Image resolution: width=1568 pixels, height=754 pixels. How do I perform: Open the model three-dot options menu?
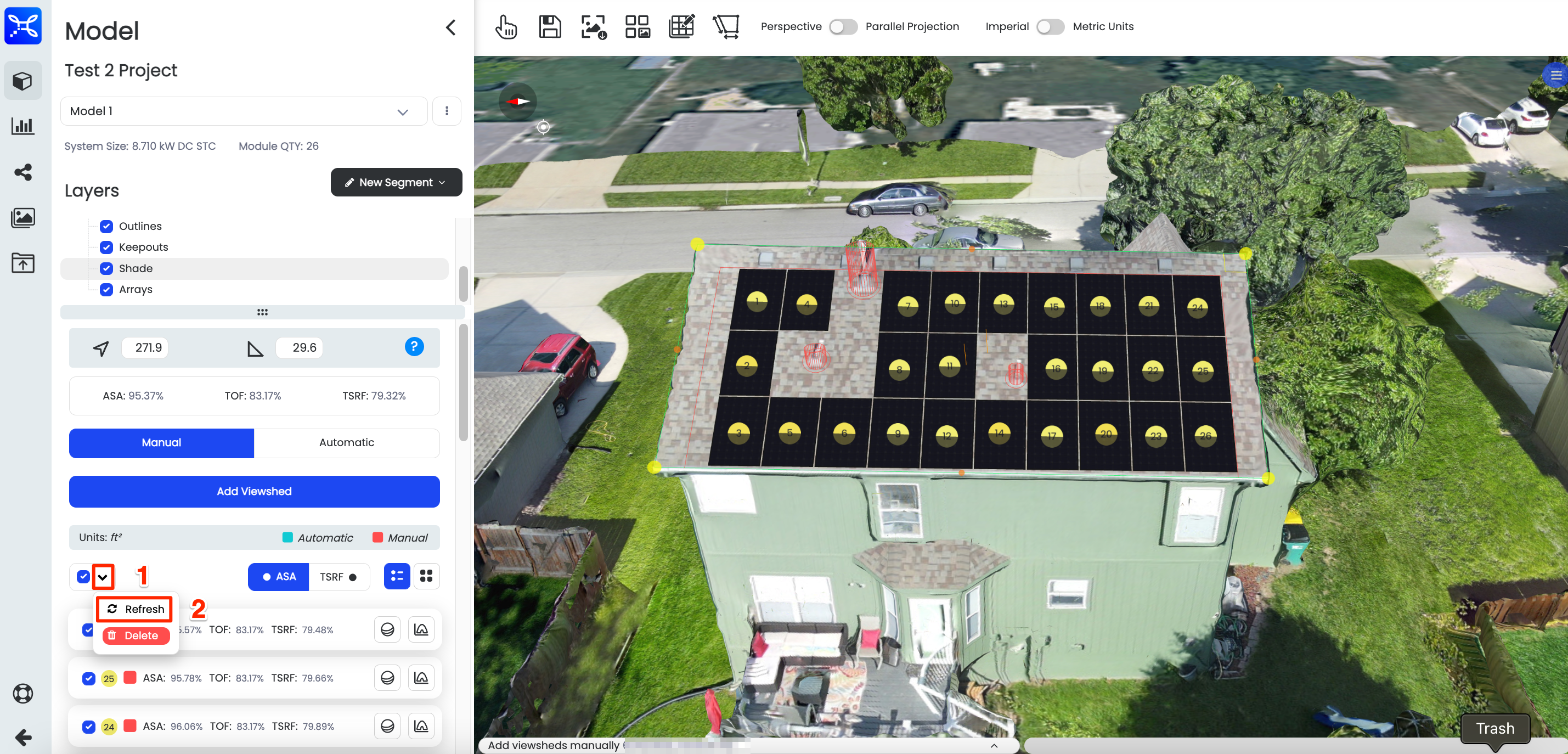click(447, 111)
